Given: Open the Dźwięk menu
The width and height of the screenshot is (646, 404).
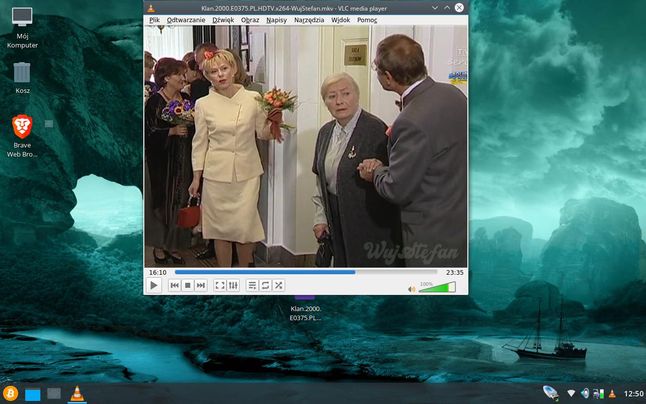Looking at the screenshot, I should 223,20.
